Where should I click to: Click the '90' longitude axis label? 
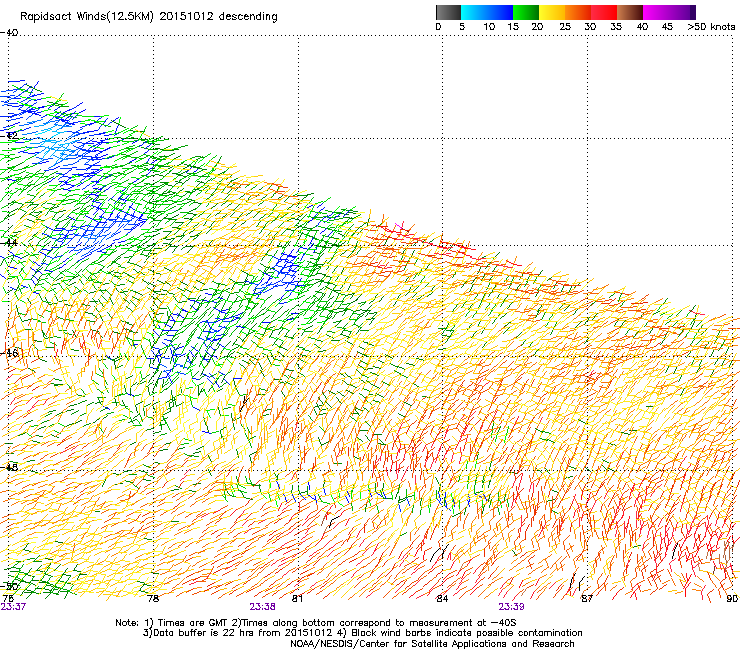(732, 599)
